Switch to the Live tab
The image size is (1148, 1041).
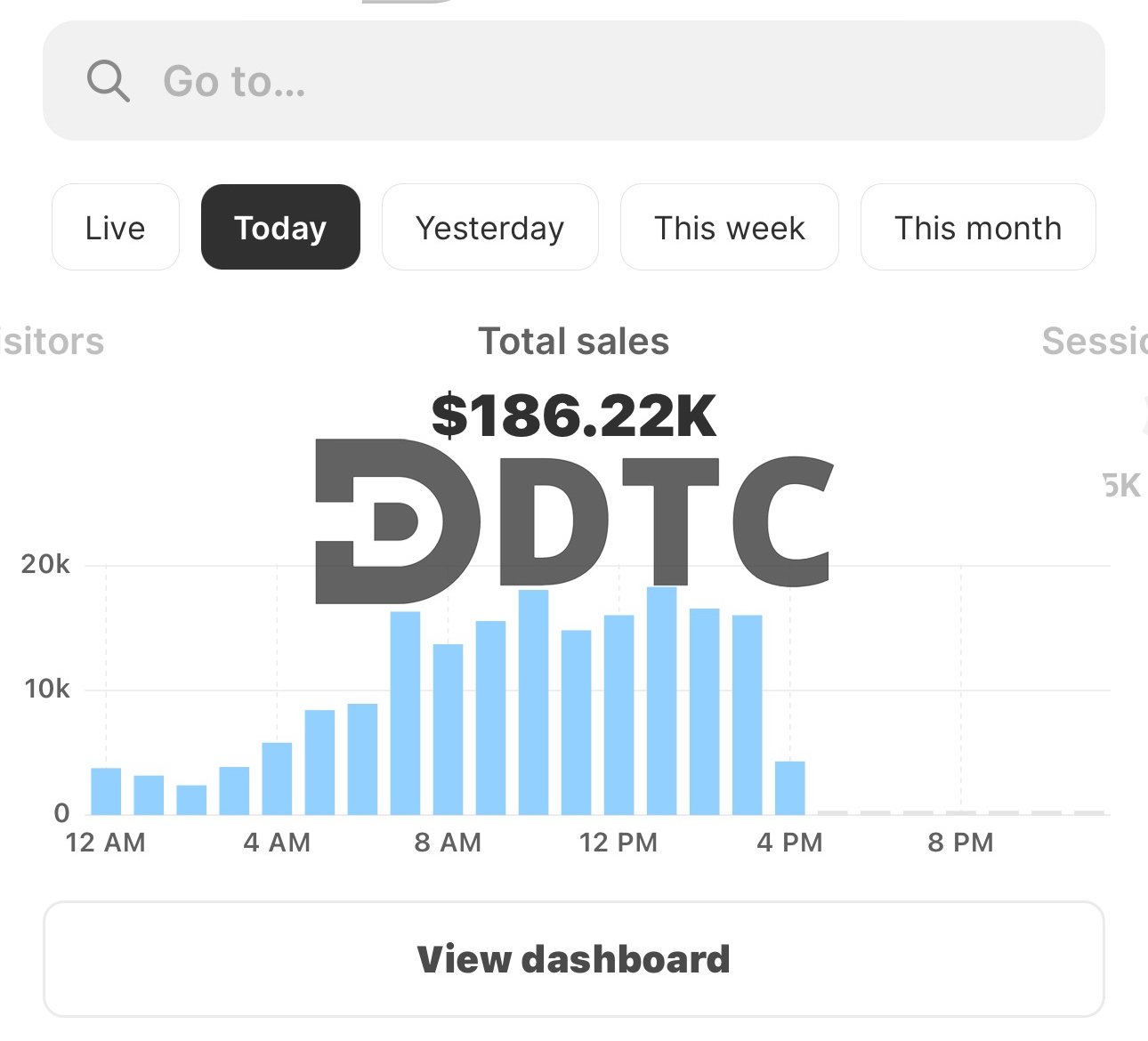point(116,228)
